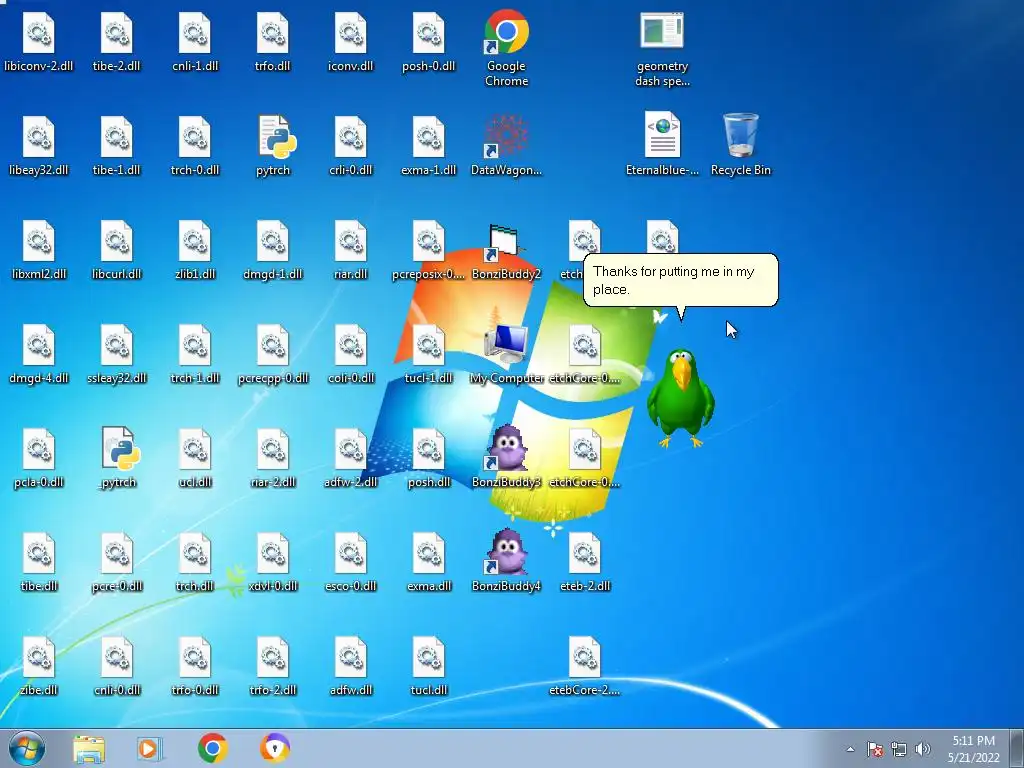Click the zlib1.dll file icon

(x=195, y=250)
